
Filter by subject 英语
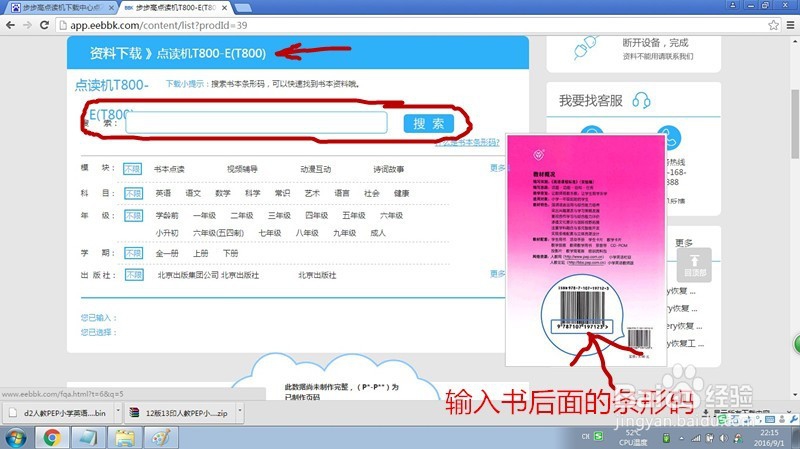pyautogui.click(x=163, y=193)
